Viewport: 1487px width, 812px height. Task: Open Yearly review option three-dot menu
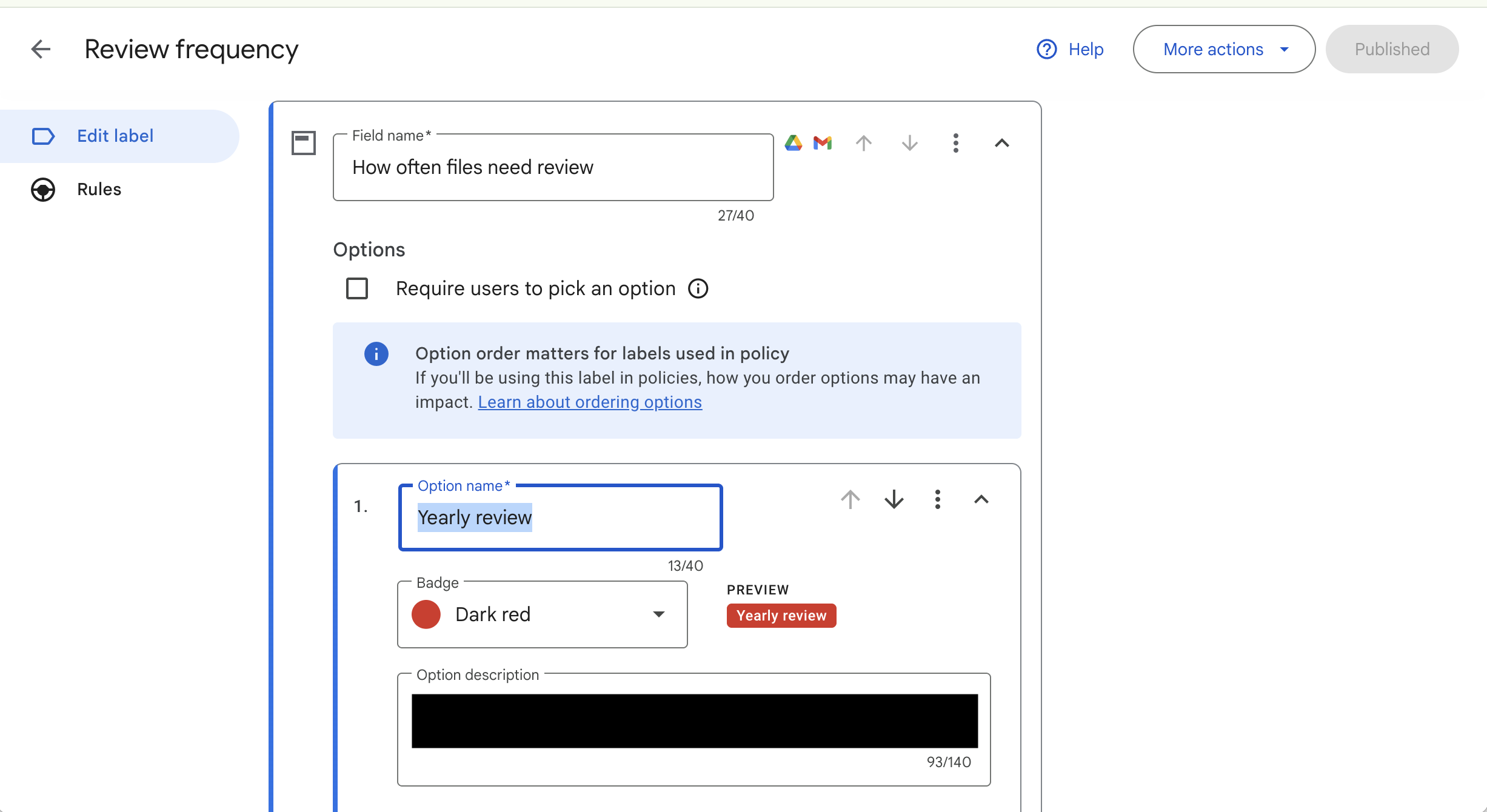click(937, 499)
